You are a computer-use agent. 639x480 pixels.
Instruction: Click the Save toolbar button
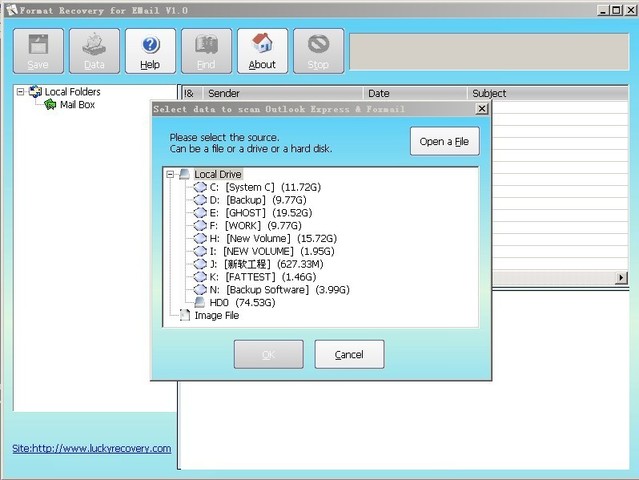click(x=38, y=51)
